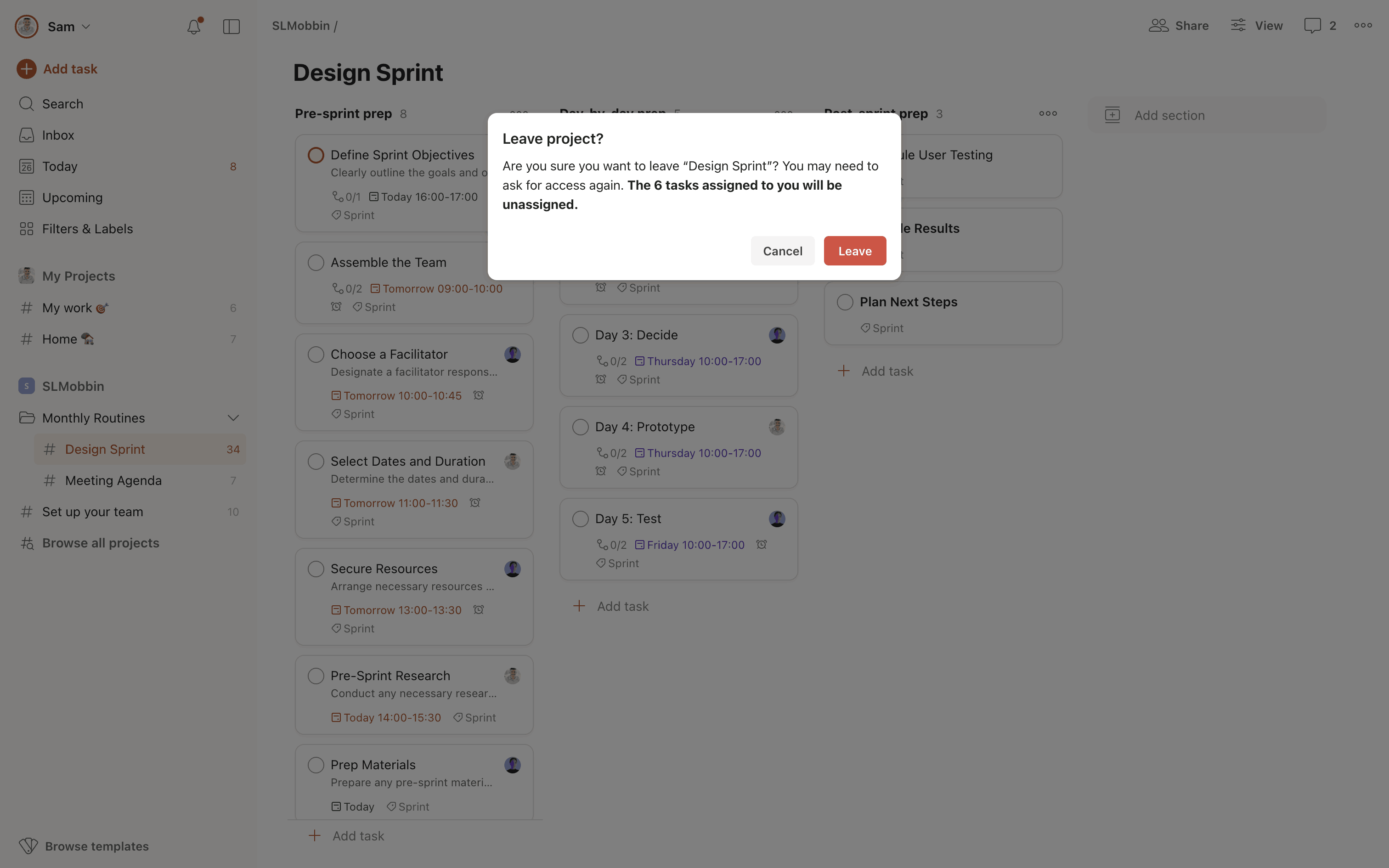The image size is (1389, 868).
Task: Open comments via speech bubble icon
Action: [x=1312, y=26]
